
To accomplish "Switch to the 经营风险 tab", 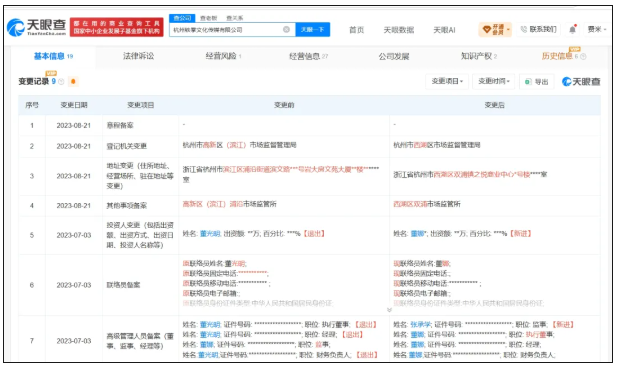I will pos(223,56).
